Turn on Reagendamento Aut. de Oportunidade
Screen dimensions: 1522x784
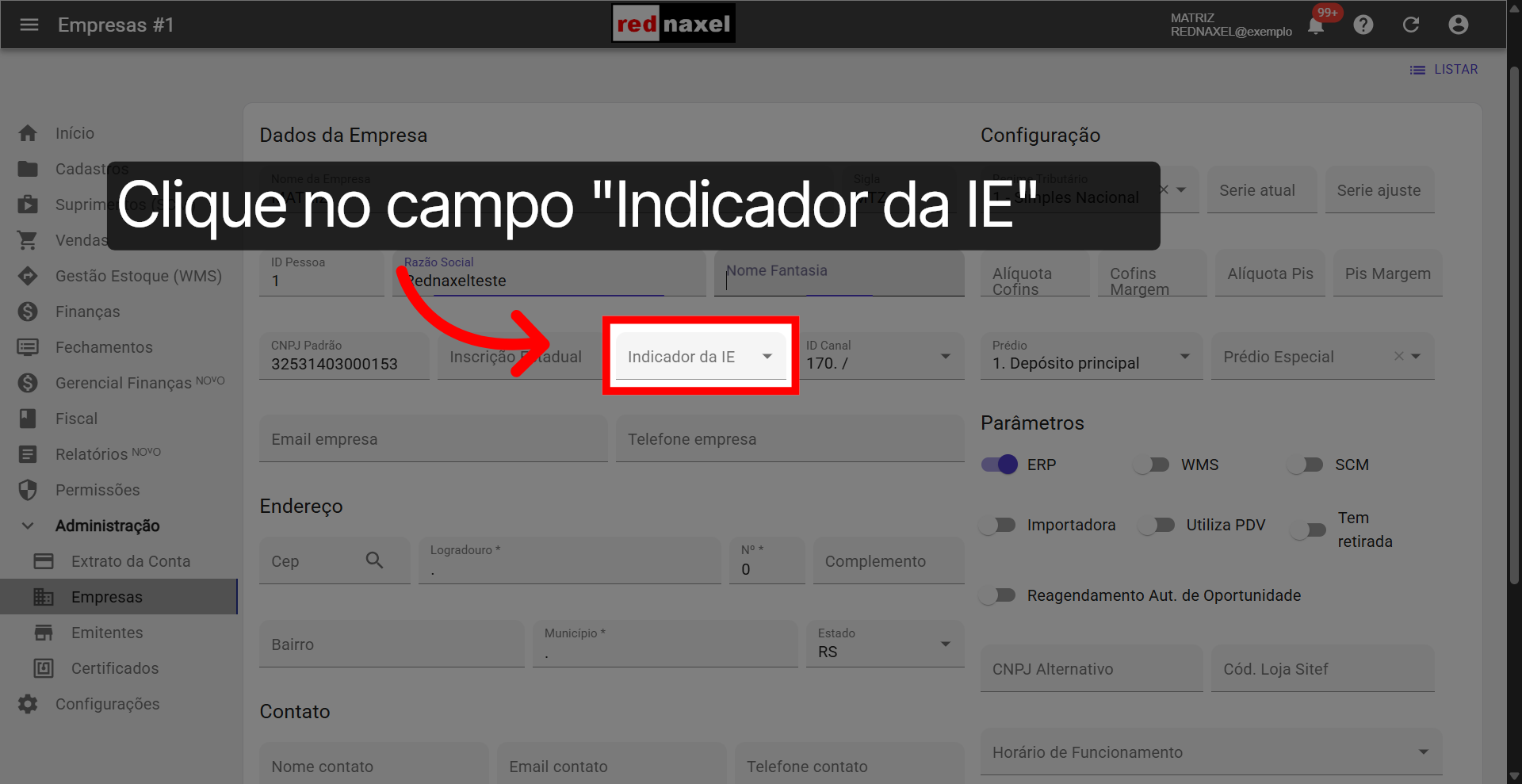pyautogui.click(x=998, y=595)
